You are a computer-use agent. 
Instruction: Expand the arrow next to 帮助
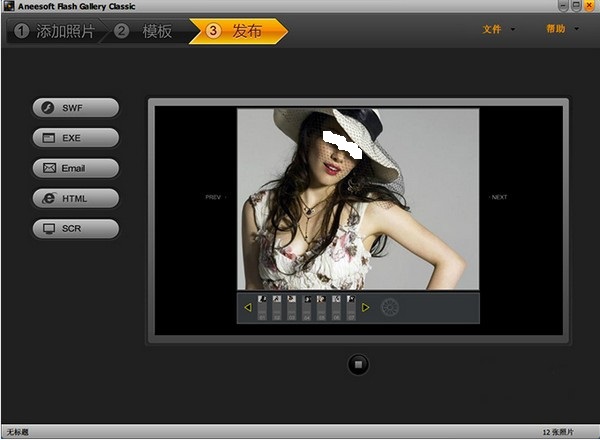pyautogui.click(x=576, y=29)
